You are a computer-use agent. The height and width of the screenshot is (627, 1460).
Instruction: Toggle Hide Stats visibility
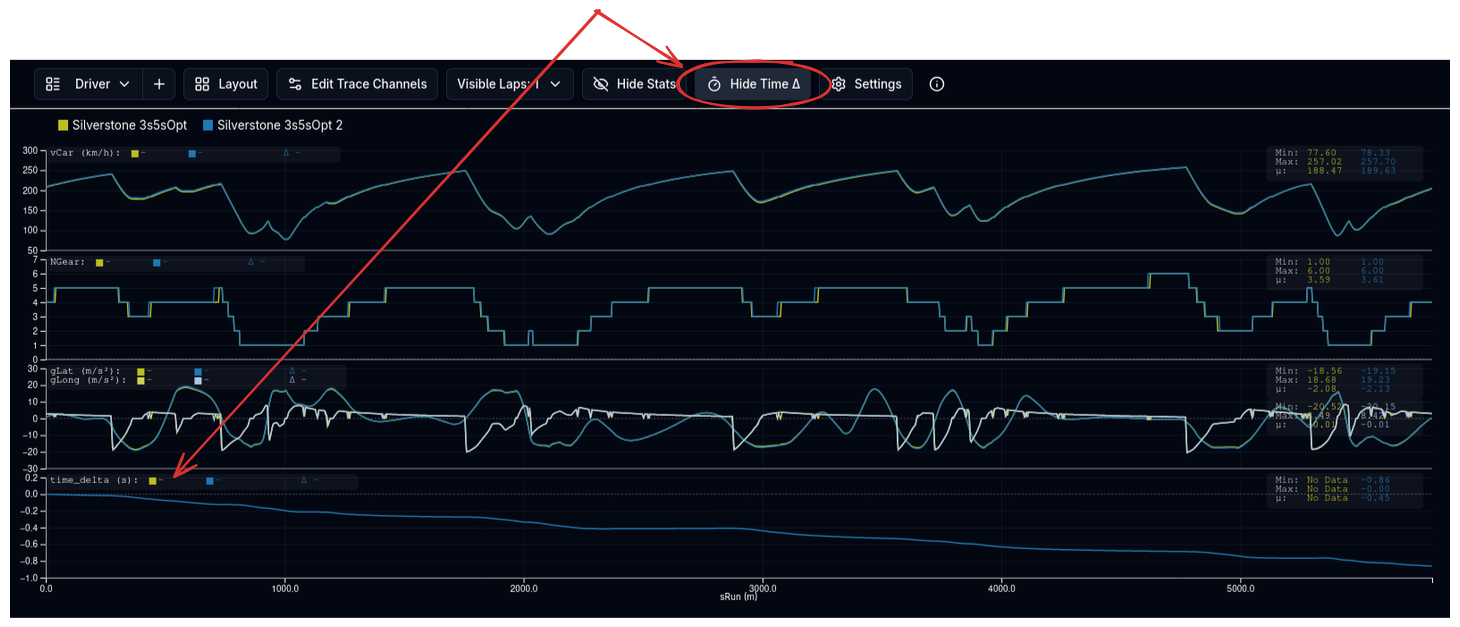[632, 84]
